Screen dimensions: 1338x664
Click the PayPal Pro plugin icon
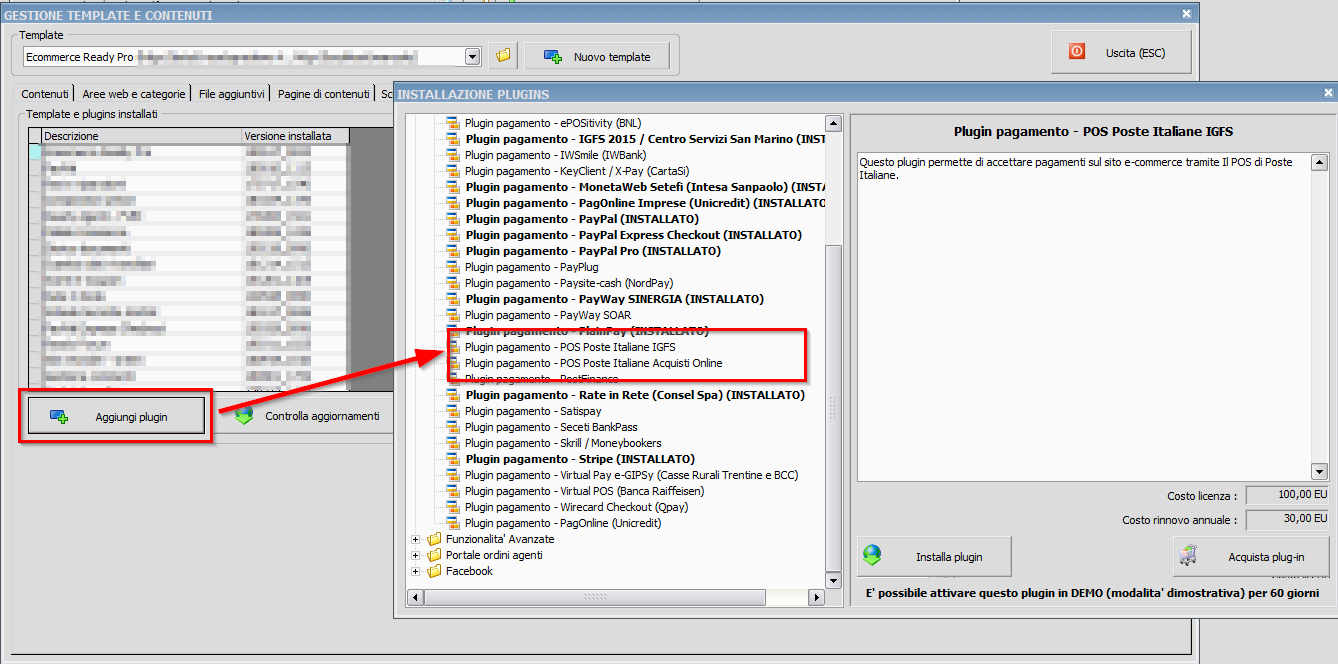[453, 251]
